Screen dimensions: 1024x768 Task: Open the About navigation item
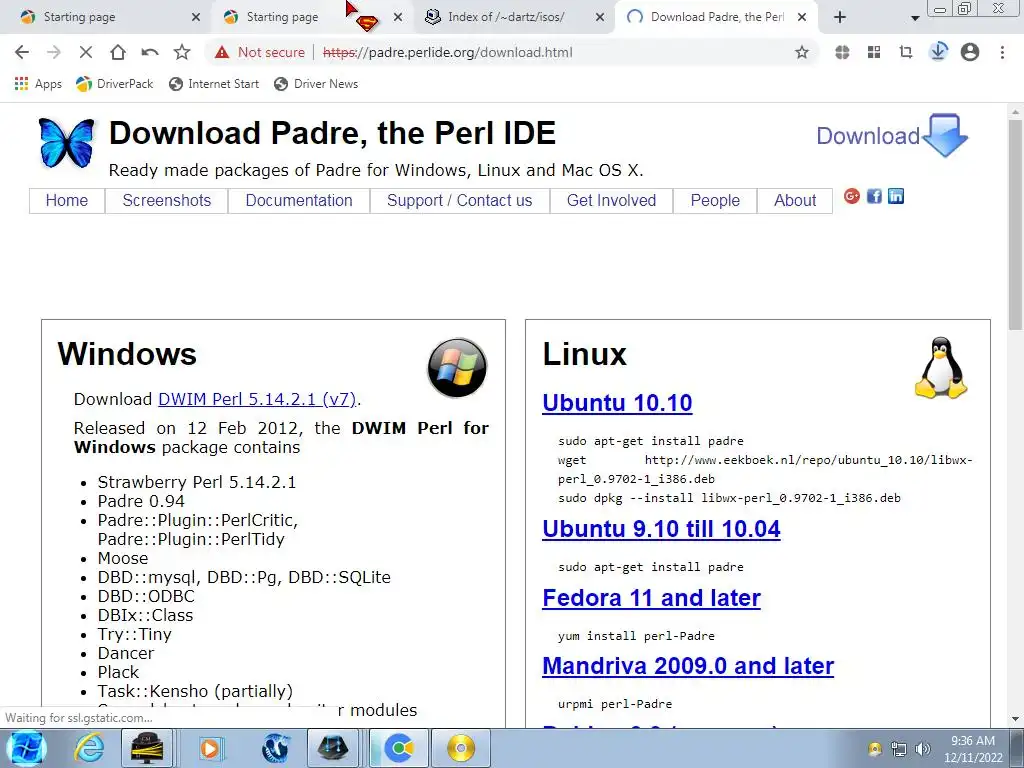[x=795, y=200]
